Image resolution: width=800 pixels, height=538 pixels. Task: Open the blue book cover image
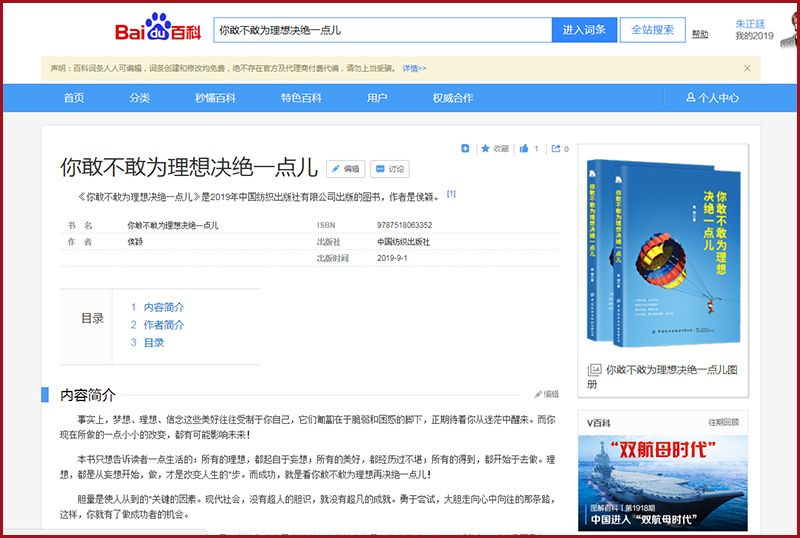[x=664, y=252]
